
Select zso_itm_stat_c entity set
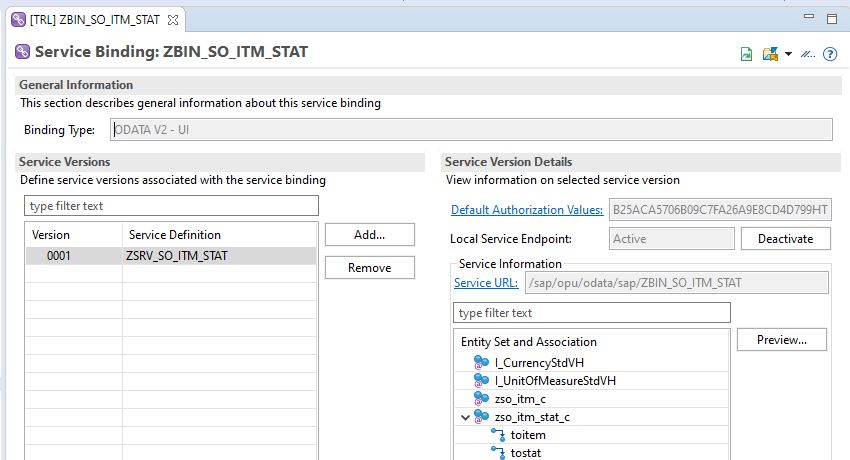532,417
